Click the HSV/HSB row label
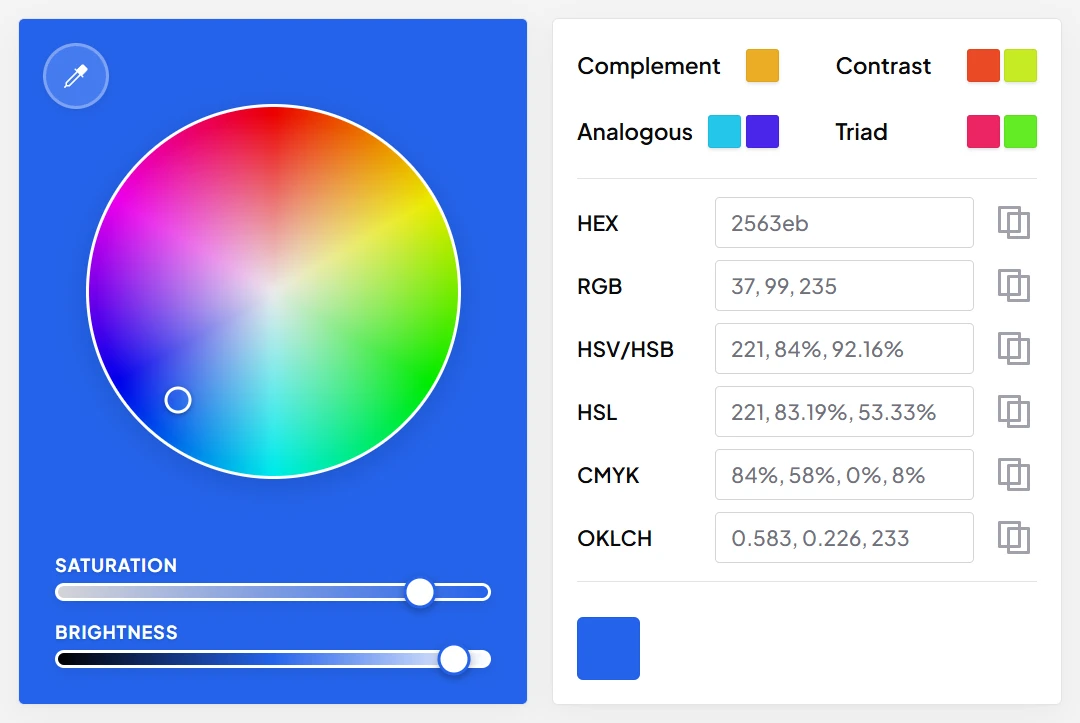This screenshot has height=723, width=1080. coord(625,349)
